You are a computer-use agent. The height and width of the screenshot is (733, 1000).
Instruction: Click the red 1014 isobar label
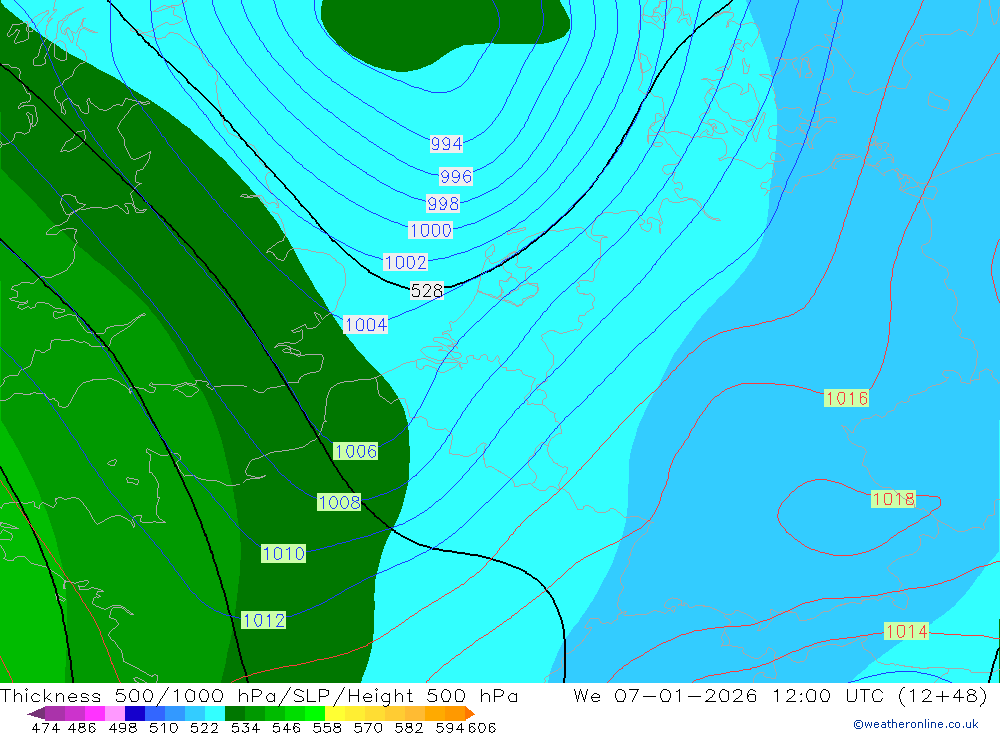[906, 632]
